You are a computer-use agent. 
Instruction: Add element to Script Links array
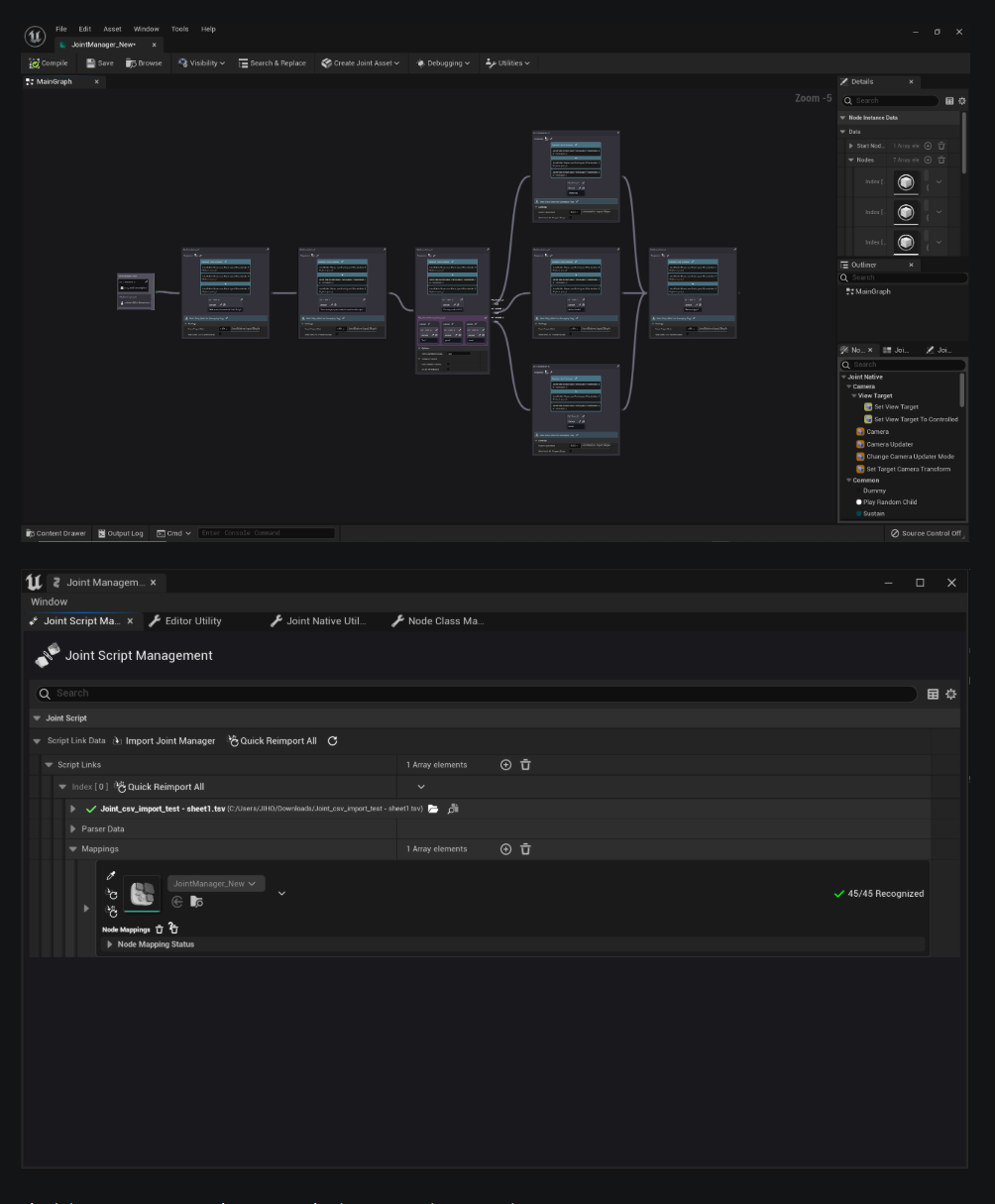pyautogui.click(x=505, y=765)
